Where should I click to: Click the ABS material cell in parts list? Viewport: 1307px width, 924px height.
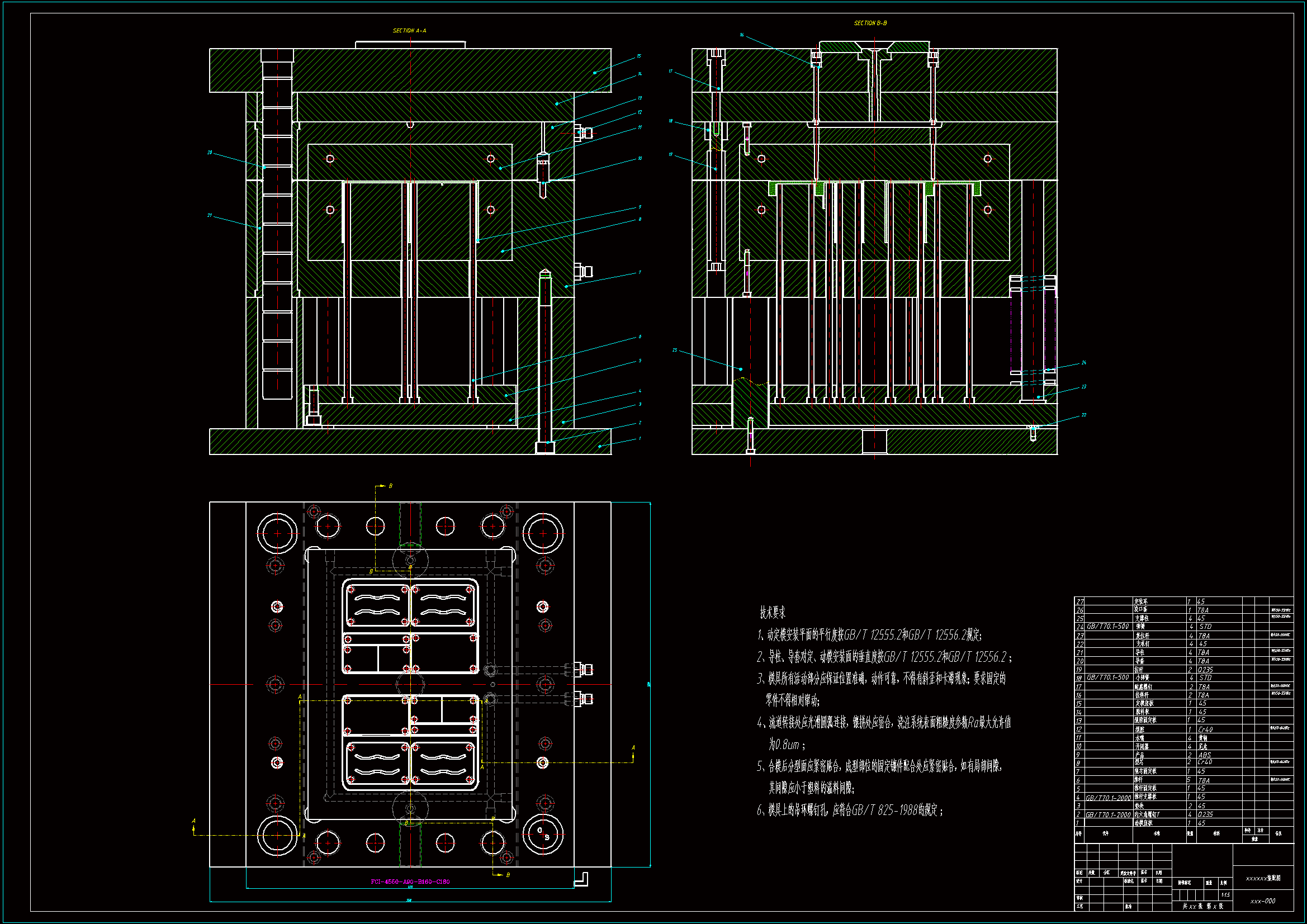1205,755
